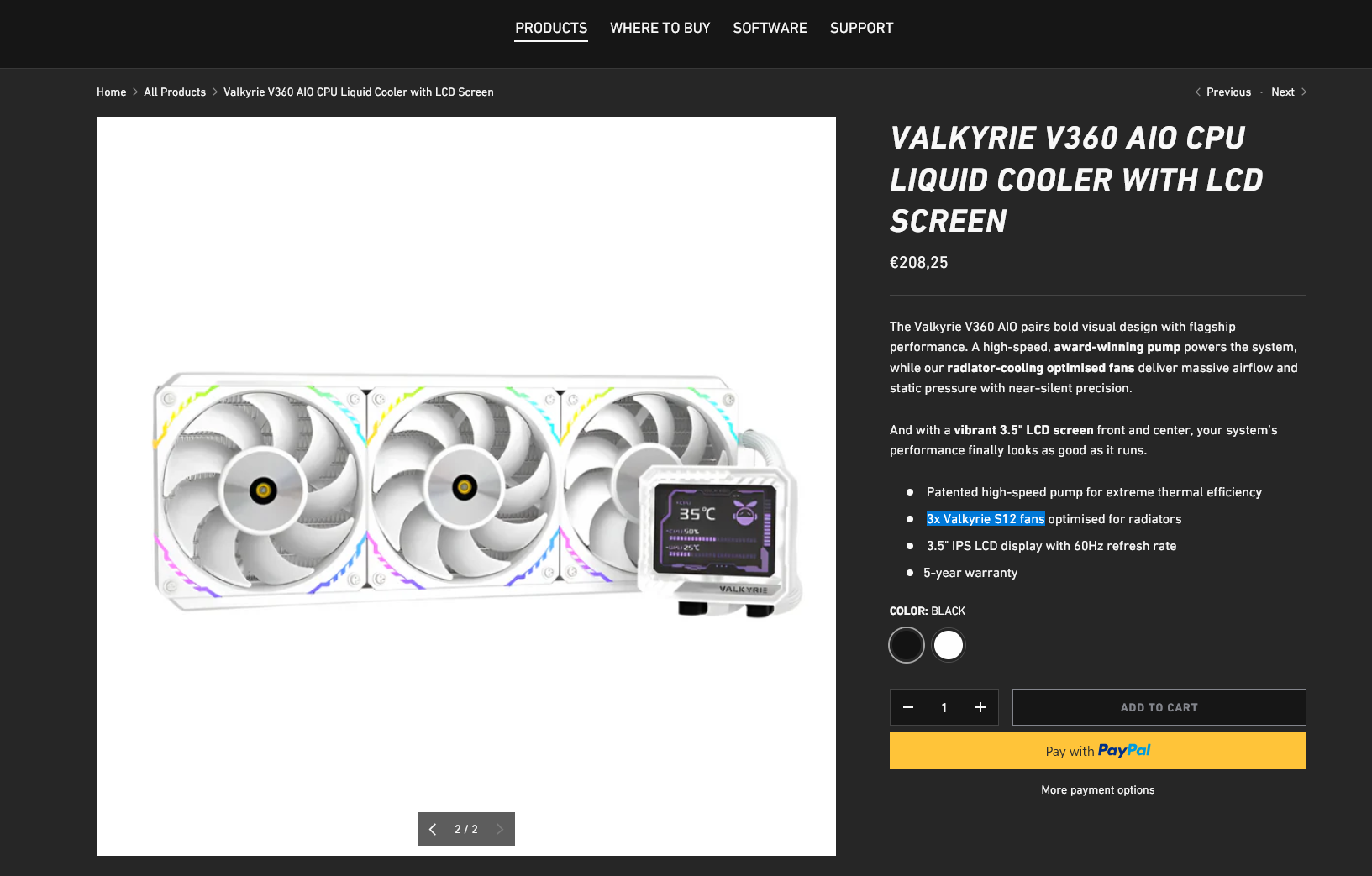This screenshot has width=1372, height=876.
Task: Go to Previous product link
Action: coord(1223,92)
